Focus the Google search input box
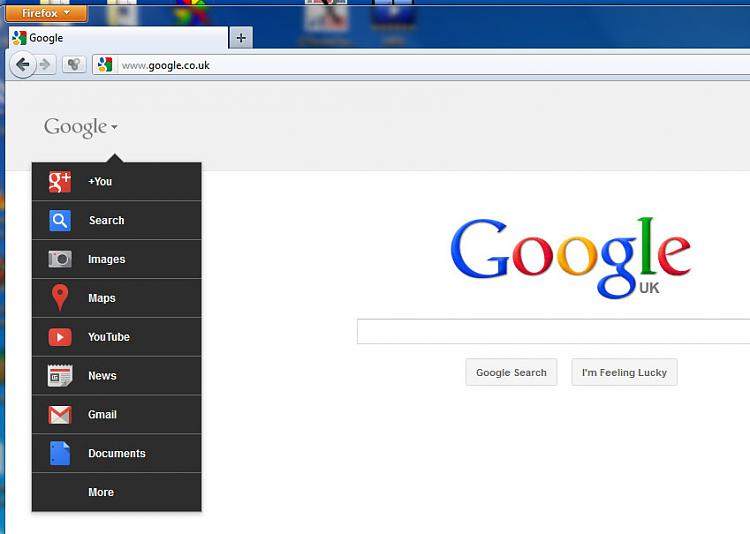The height and width of the screenshot is (534, 750). (553, 331)
